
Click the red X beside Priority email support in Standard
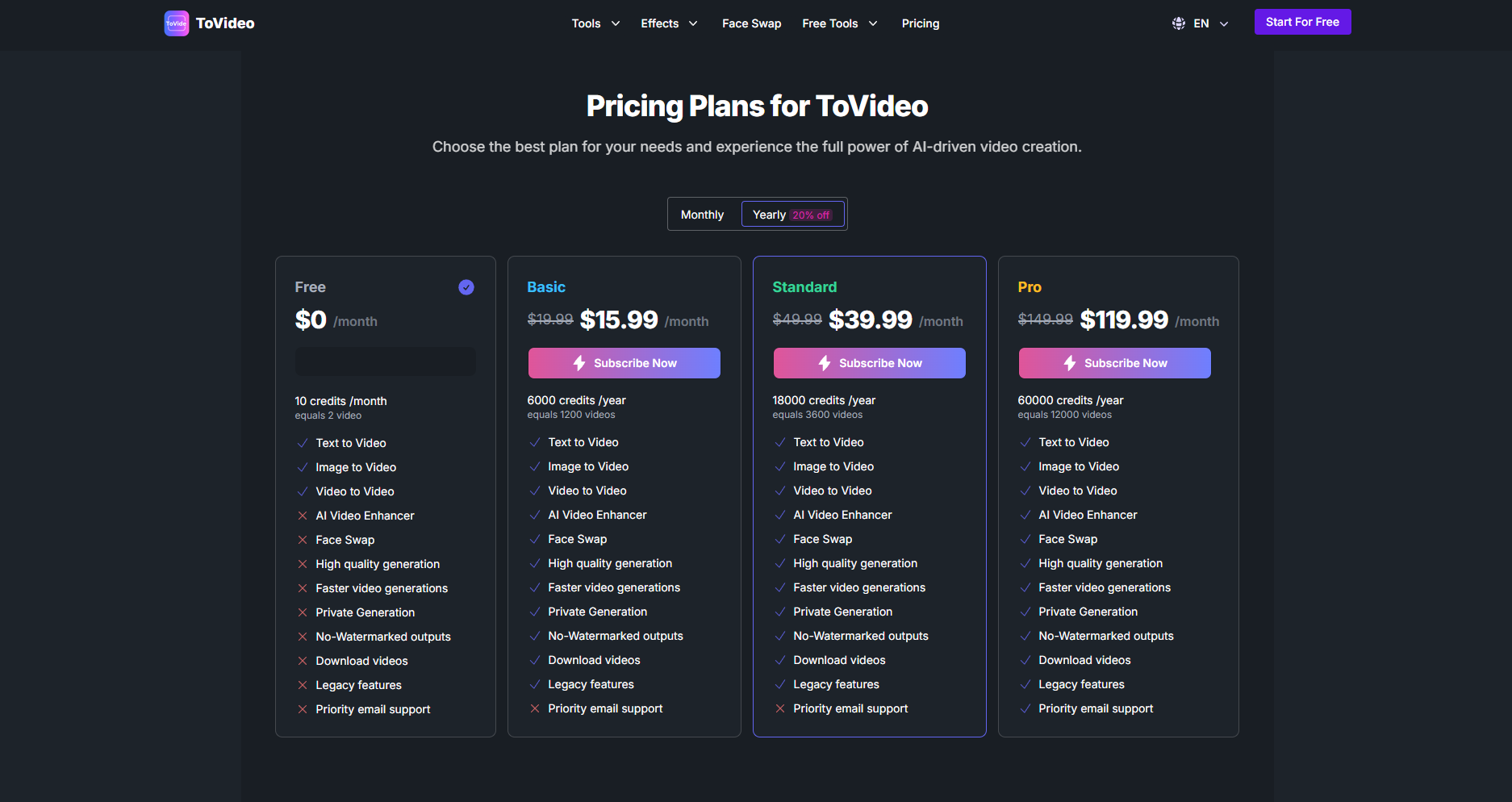coord(780,708)
